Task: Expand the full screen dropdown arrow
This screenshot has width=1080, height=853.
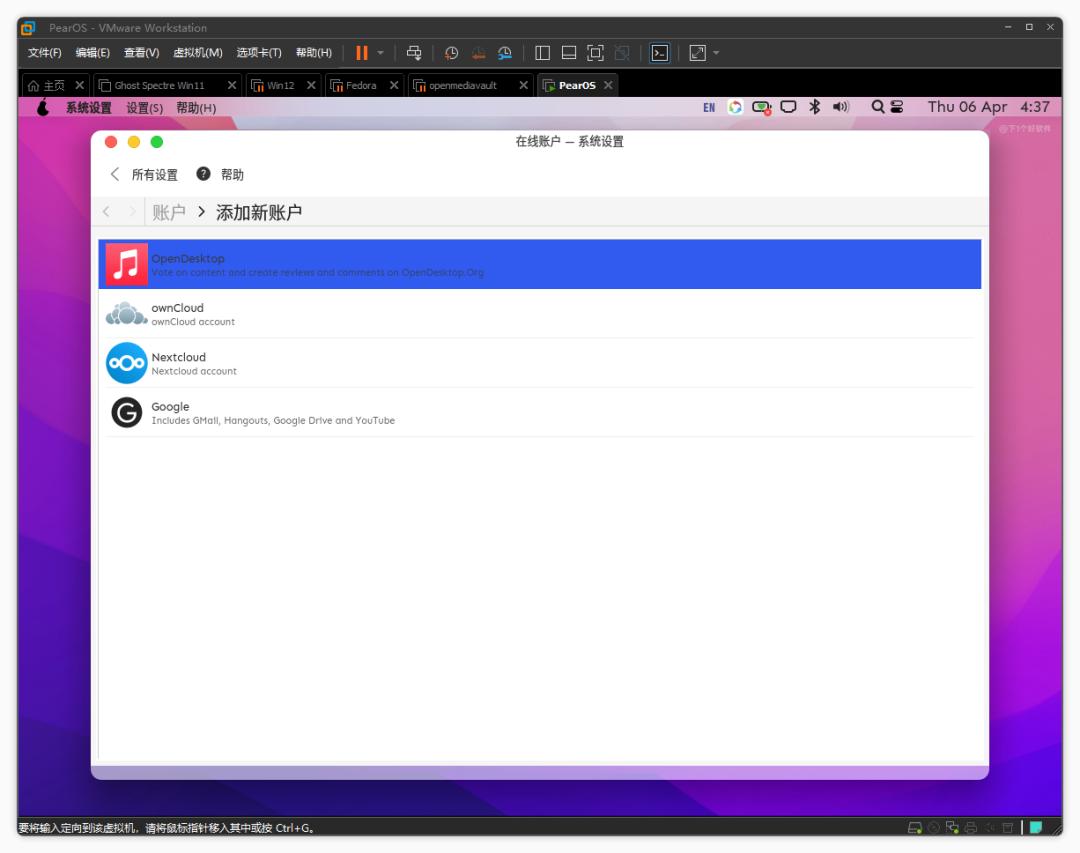Action: (716, 52)
